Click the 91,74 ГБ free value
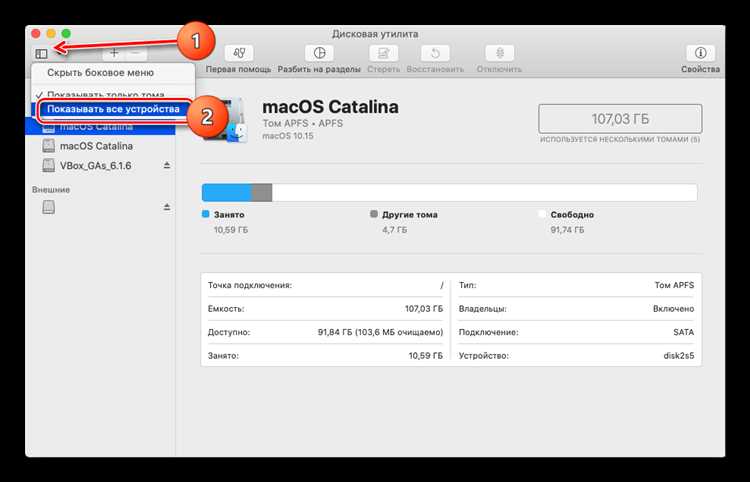 (x=567, y=230)
